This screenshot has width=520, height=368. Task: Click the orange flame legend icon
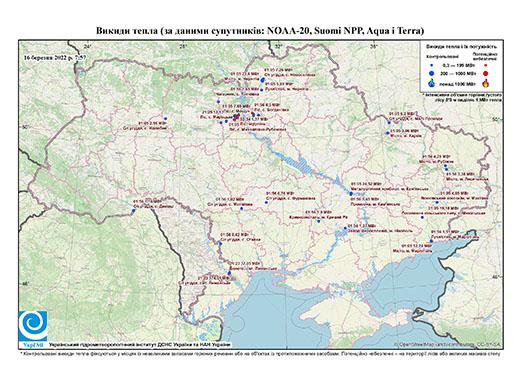(486, 83)
